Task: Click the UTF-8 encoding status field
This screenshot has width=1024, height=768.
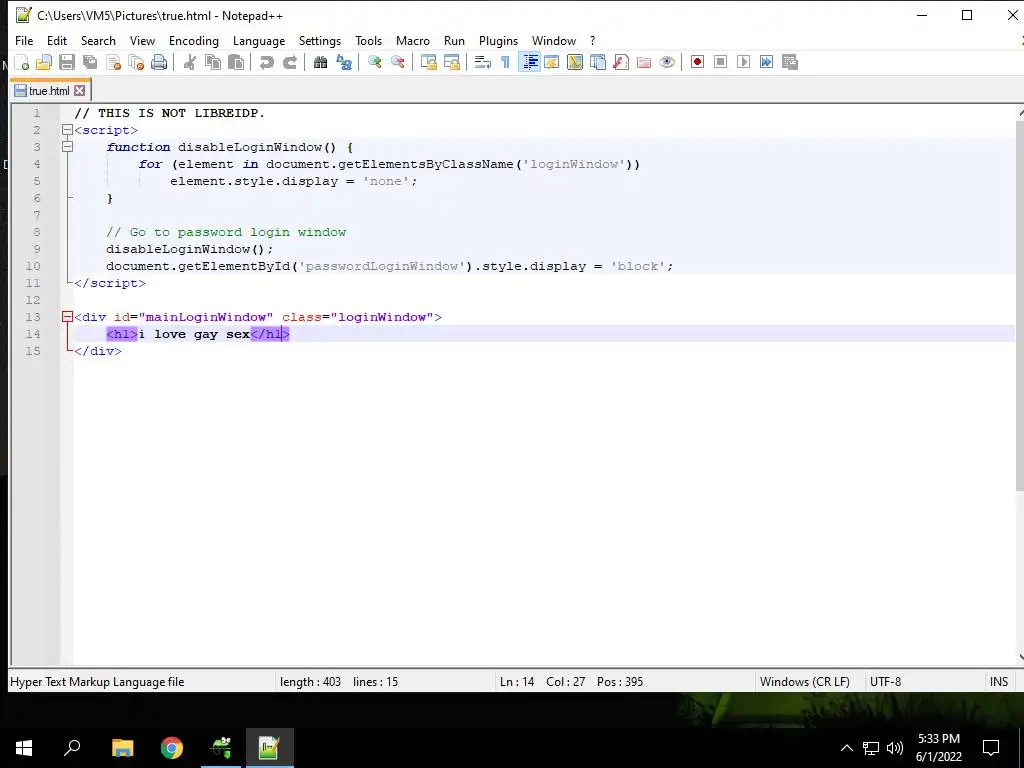Action: tap(923, 682)
